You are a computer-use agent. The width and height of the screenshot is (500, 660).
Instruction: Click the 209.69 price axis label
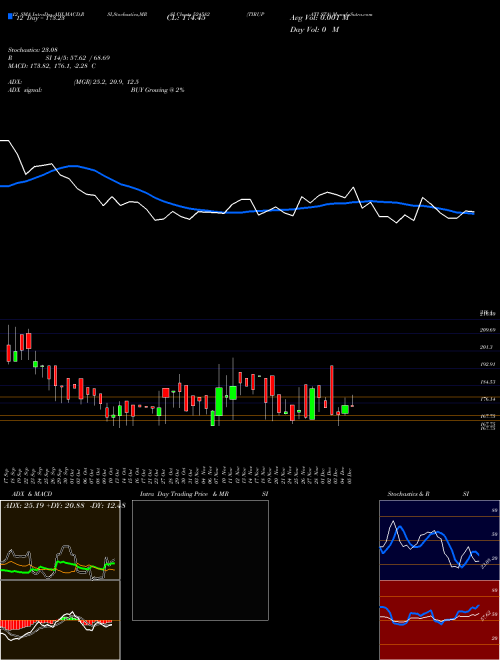click(x=487, y=330)
